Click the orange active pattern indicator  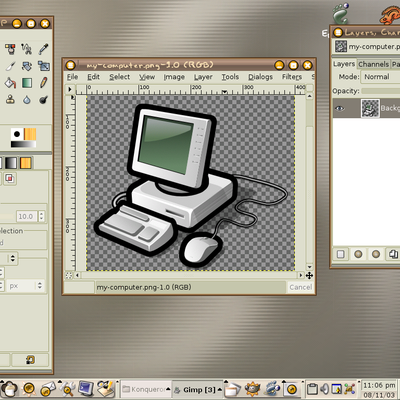click(x=30, y=134)
